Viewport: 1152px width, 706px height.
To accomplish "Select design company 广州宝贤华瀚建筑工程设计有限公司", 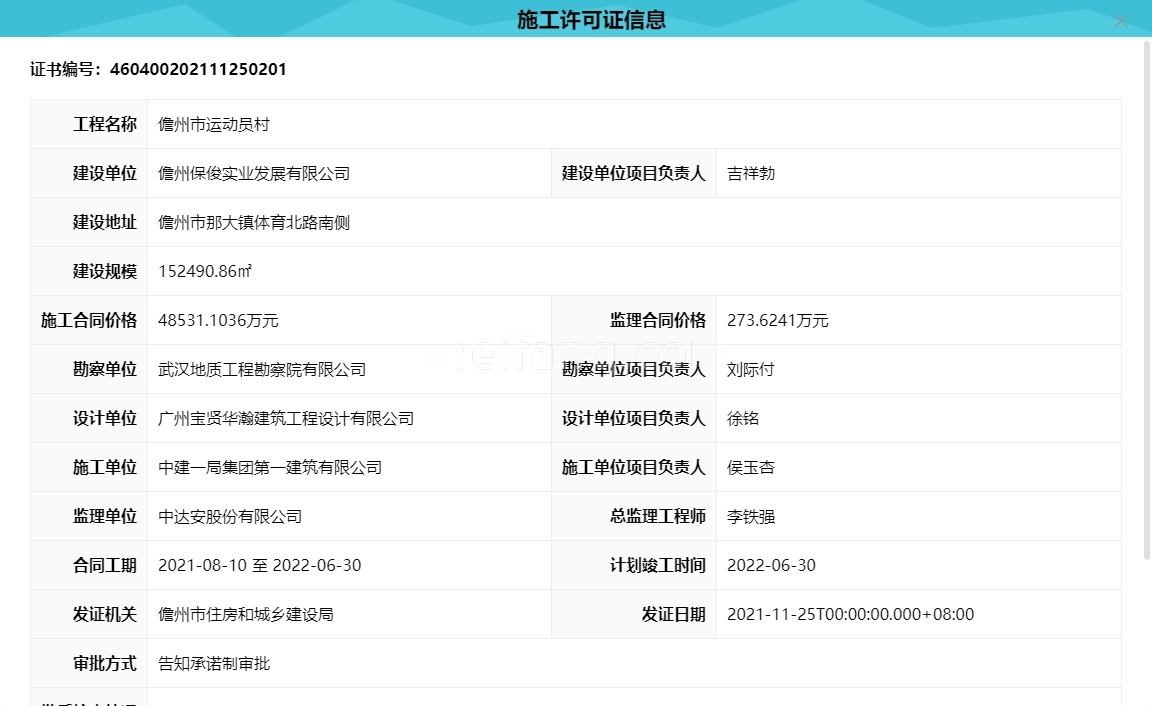I will pos(286,419).
